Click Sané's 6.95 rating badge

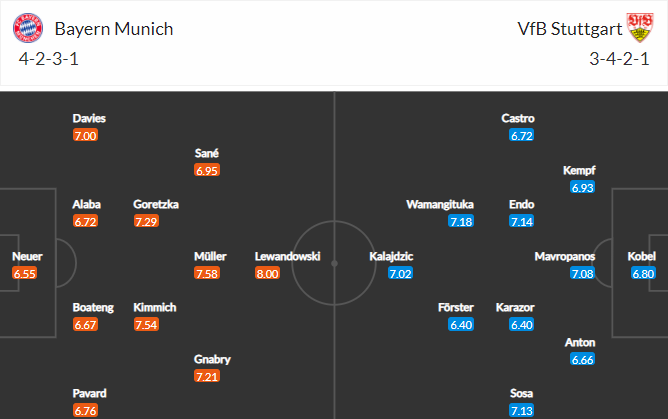pyautogui.click(x=207, y=171)
